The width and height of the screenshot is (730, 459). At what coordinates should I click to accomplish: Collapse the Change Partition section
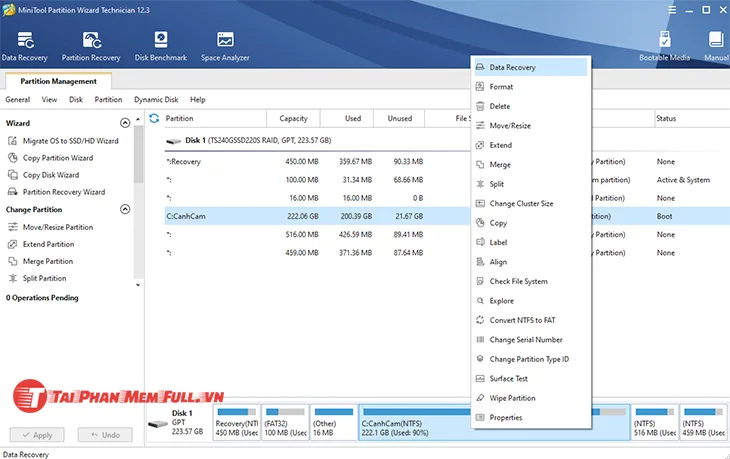[x=125, y=209]
